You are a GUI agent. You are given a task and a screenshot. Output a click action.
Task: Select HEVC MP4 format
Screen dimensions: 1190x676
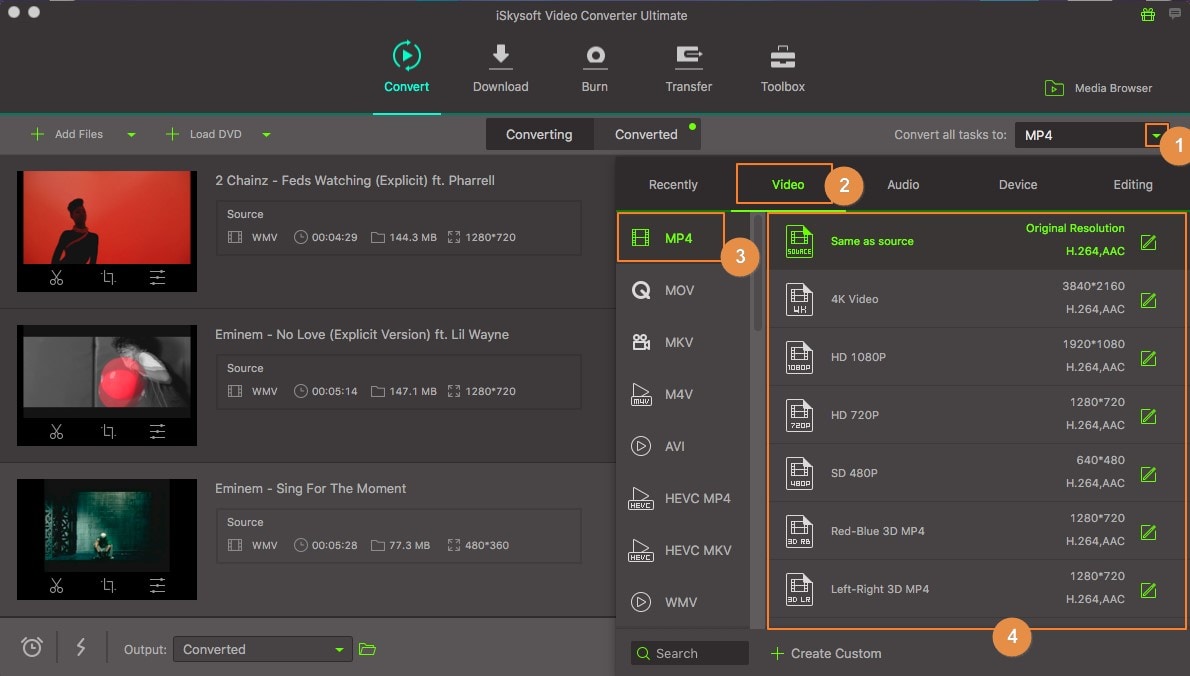(682, 498)
